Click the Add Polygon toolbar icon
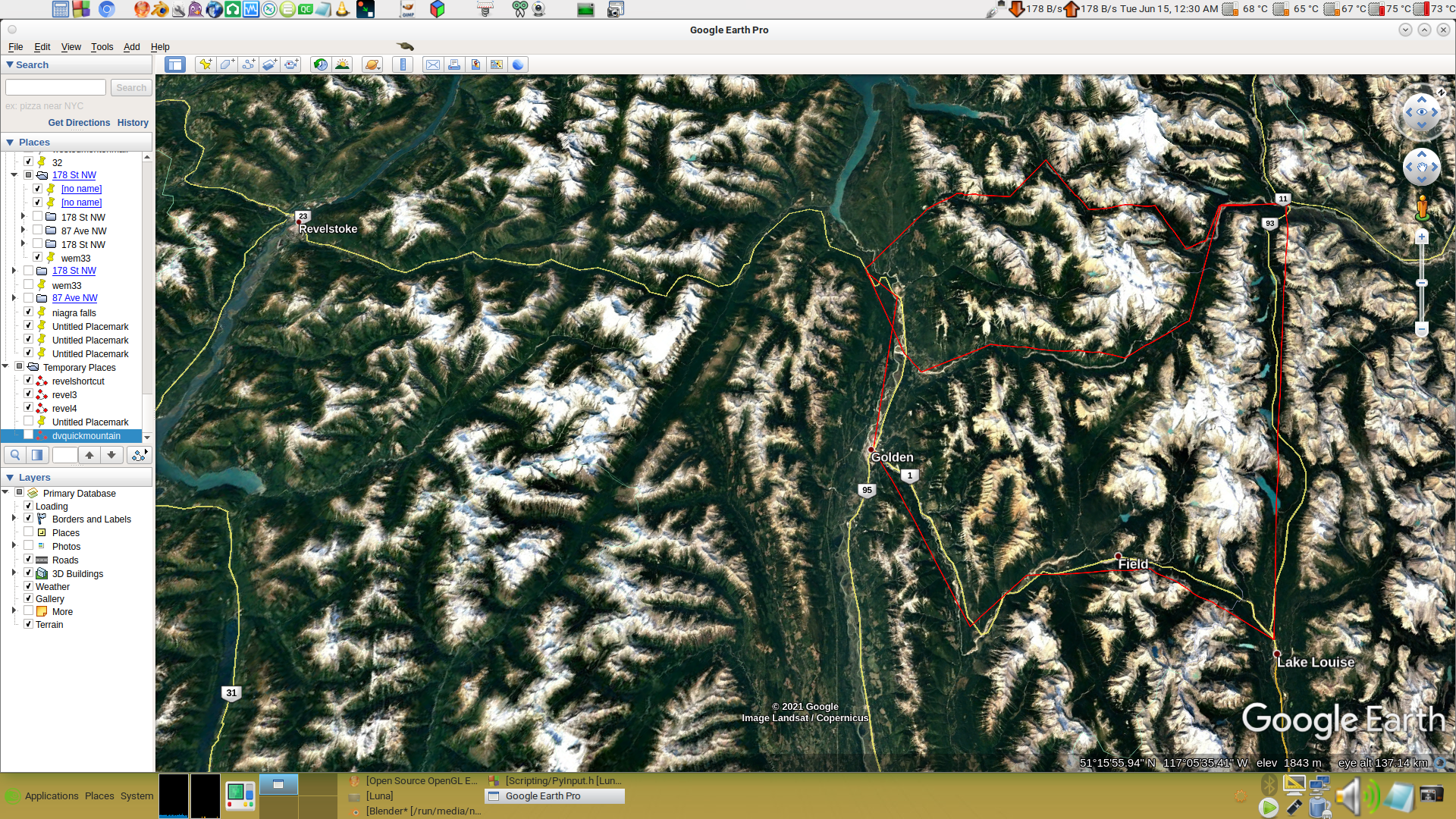 pos(227,64)
